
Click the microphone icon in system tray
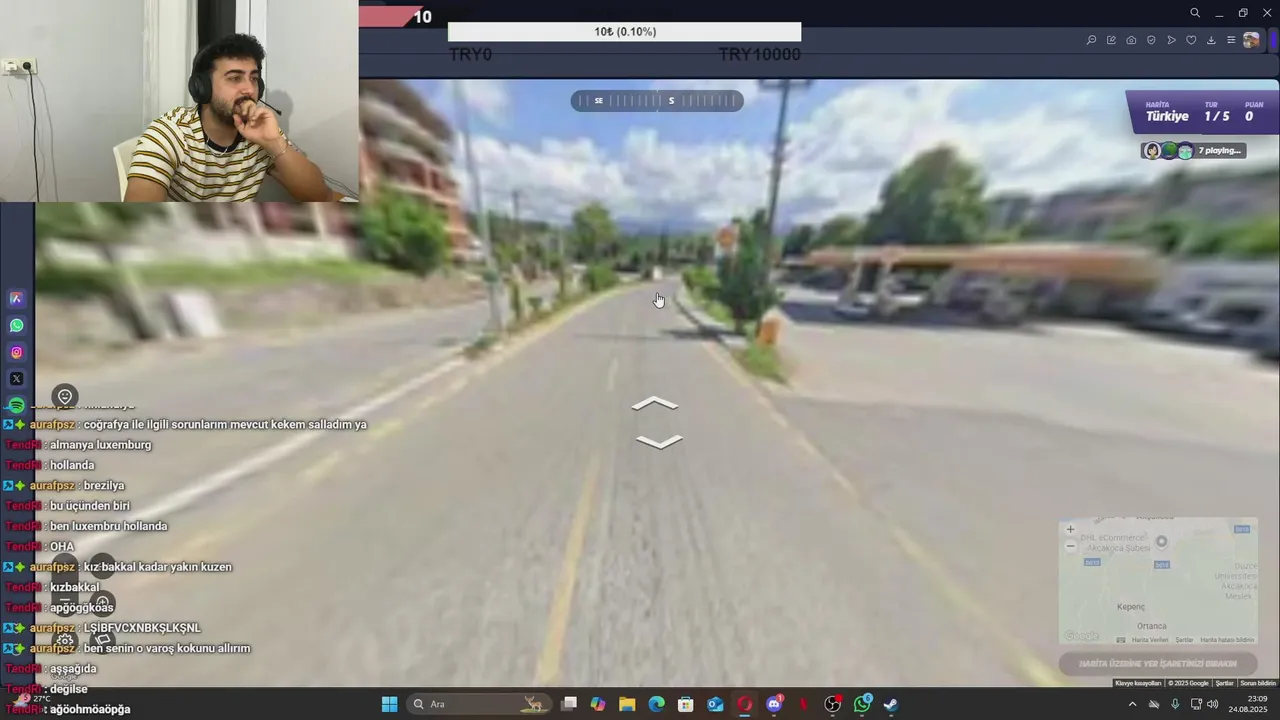[x=1175, y=704]
